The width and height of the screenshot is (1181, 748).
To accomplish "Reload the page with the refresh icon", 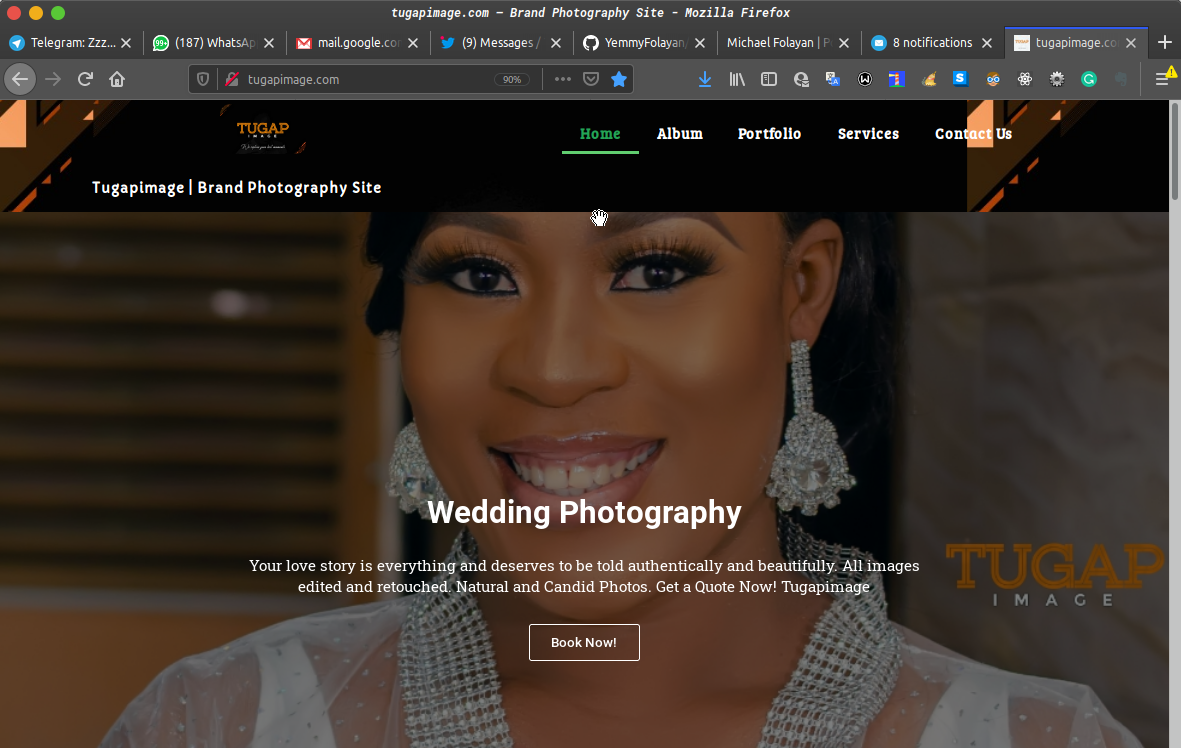I will (86, 79).
